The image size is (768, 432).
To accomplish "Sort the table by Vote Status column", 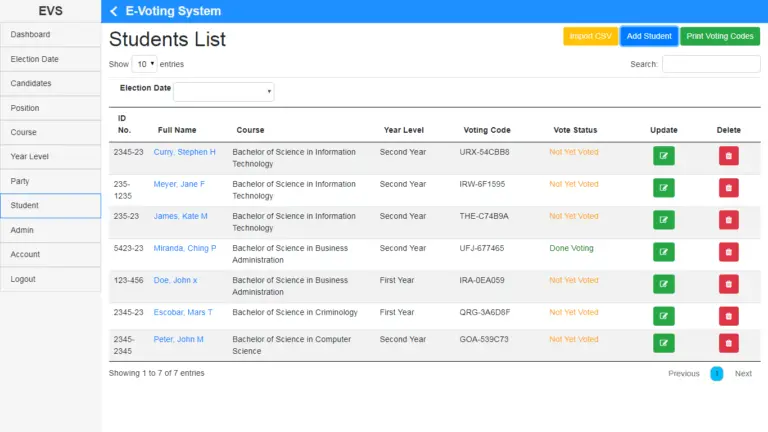I will (575, 130).
